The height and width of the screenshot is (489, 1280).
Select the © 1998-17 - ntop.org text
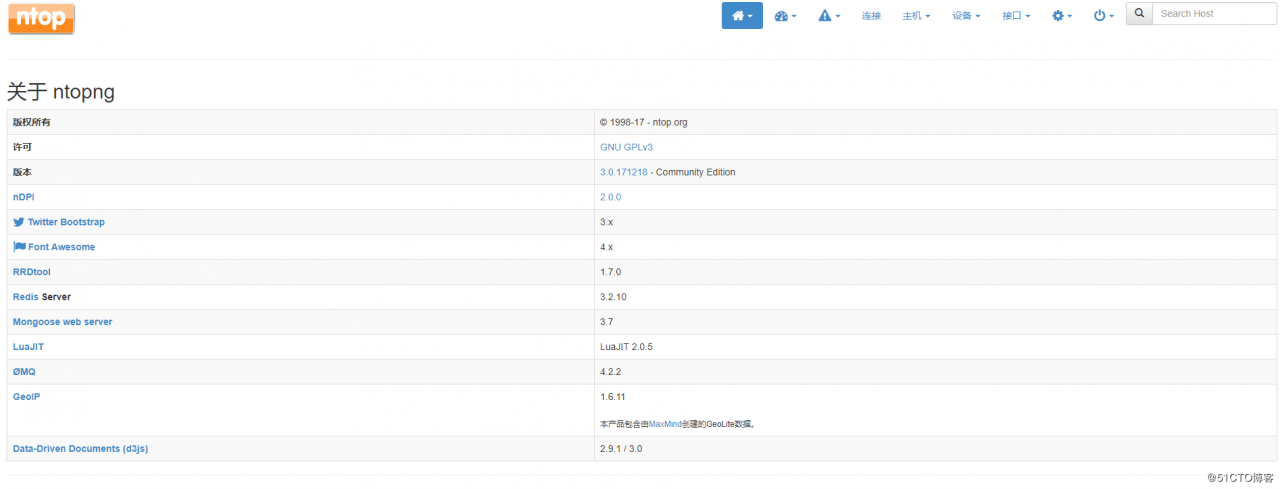click(643, 122)
